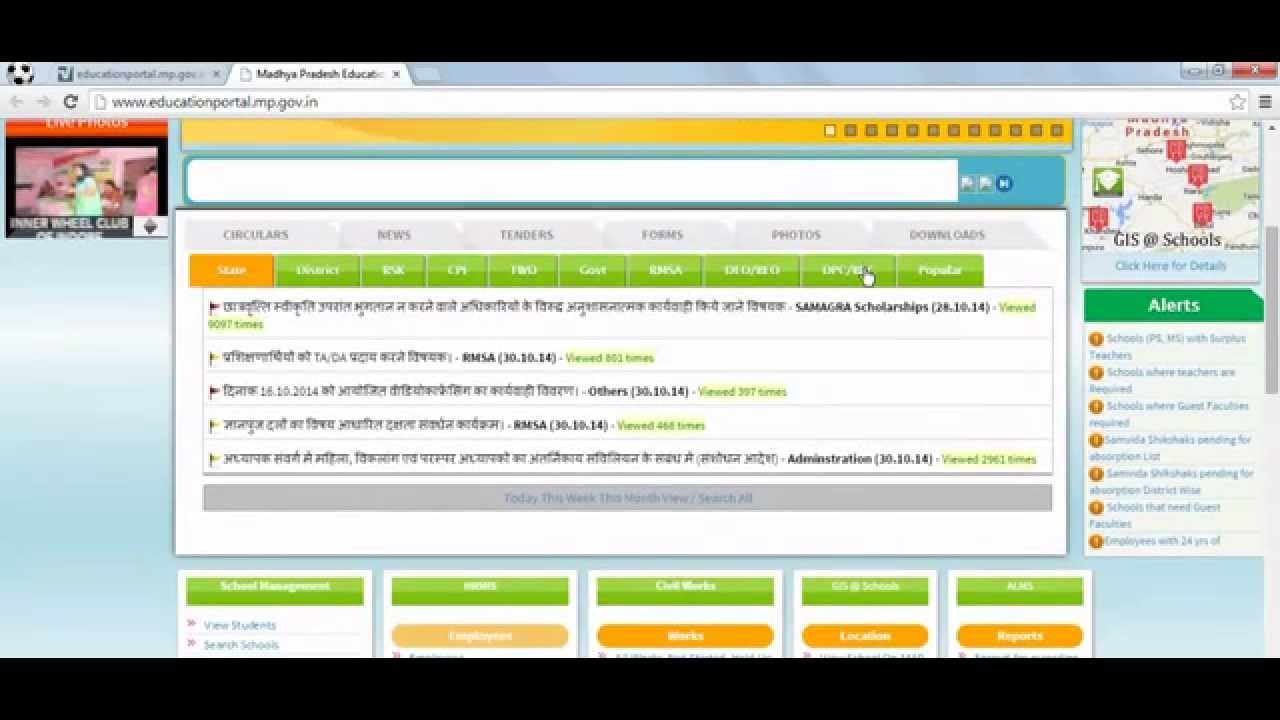Viewport: 1280px width, 720px height.
Task: Select the Popular sub-tab
Action: (x=940, y=270)
